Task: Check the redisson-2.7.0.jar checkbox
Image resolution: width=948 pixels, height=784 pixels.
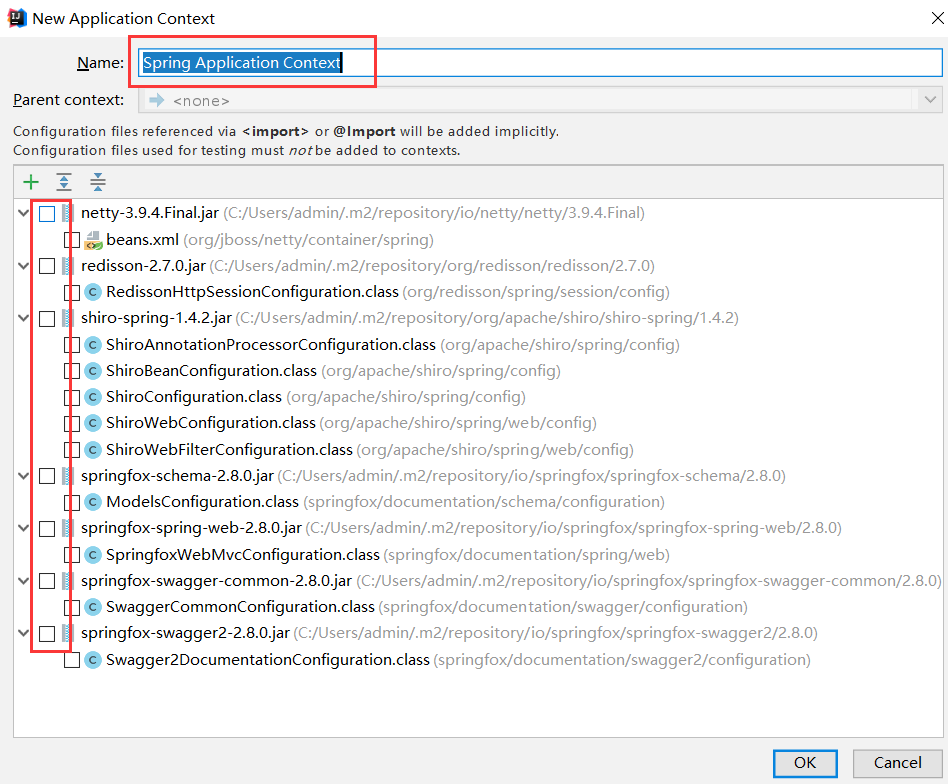Action: (x=47, y=266)
